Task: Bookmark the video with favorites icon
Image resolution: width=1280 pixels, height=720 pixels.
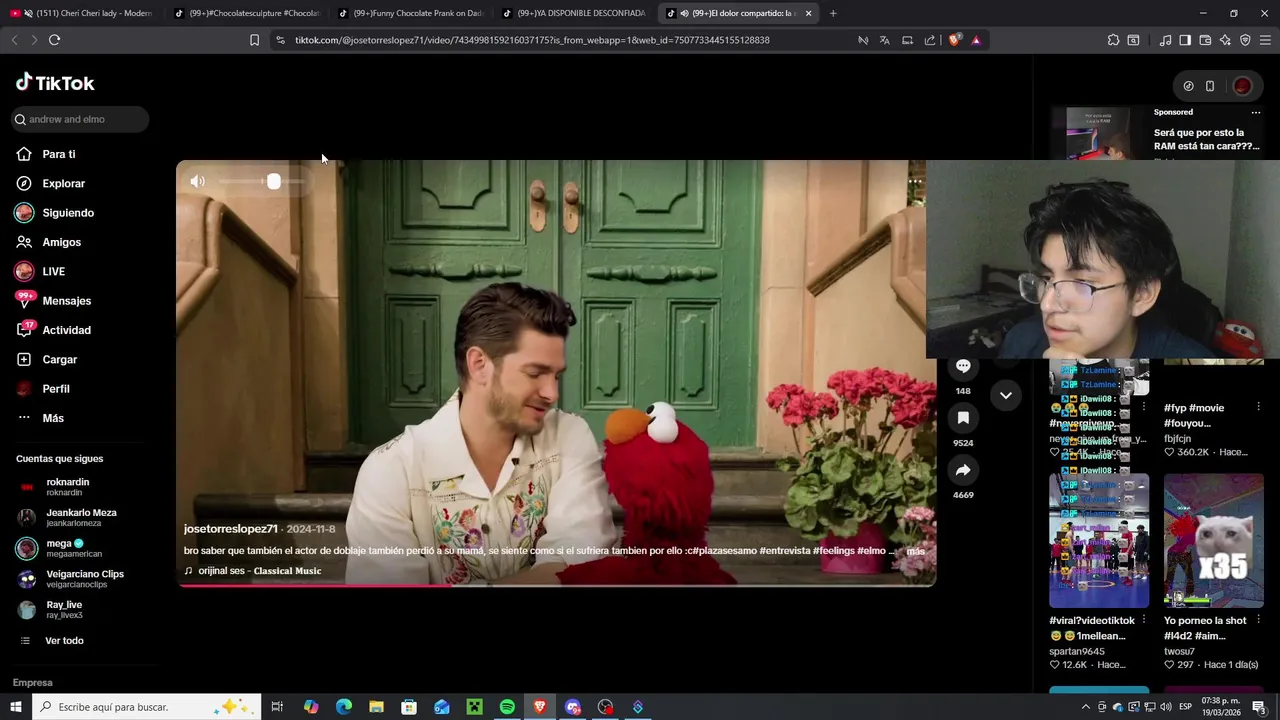Action: (x=963, y=418)
